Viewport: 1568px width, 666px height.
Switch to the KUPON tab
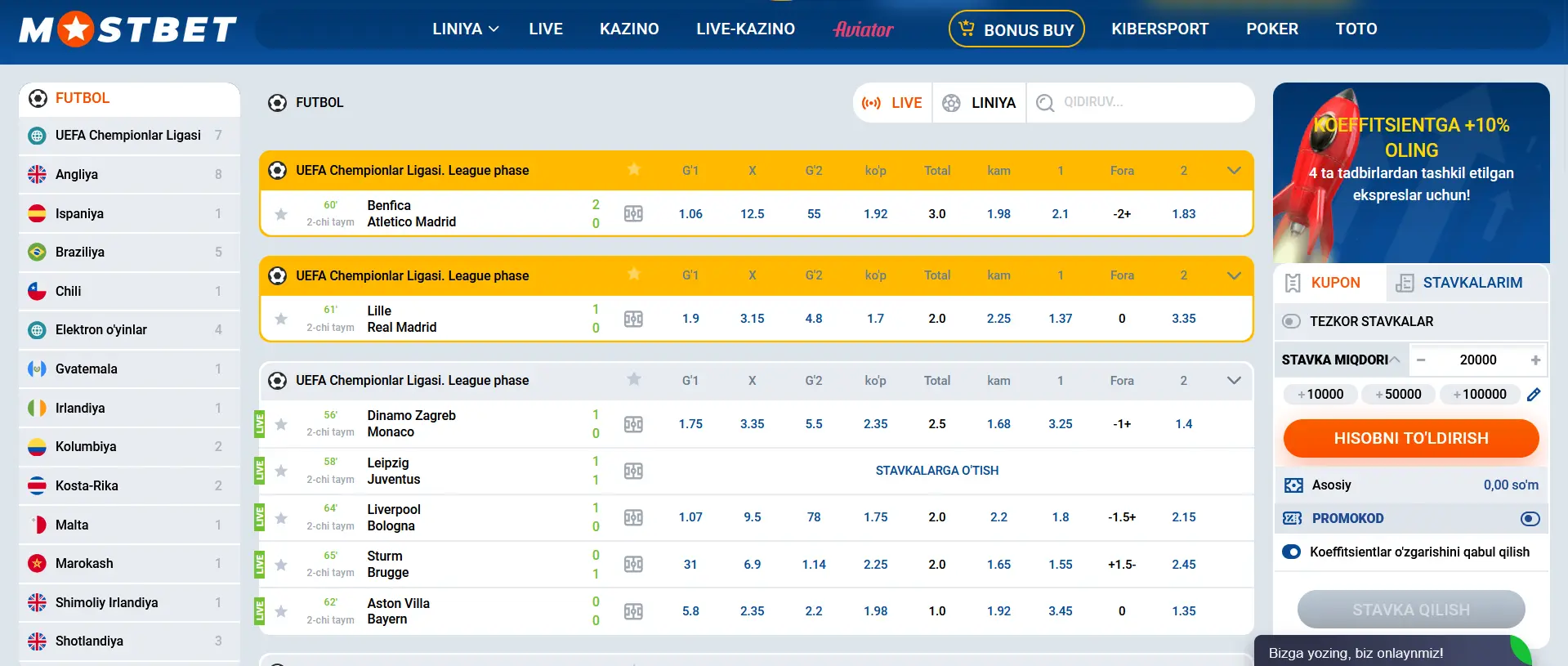pyautogui.click(x=1330, y=283)
